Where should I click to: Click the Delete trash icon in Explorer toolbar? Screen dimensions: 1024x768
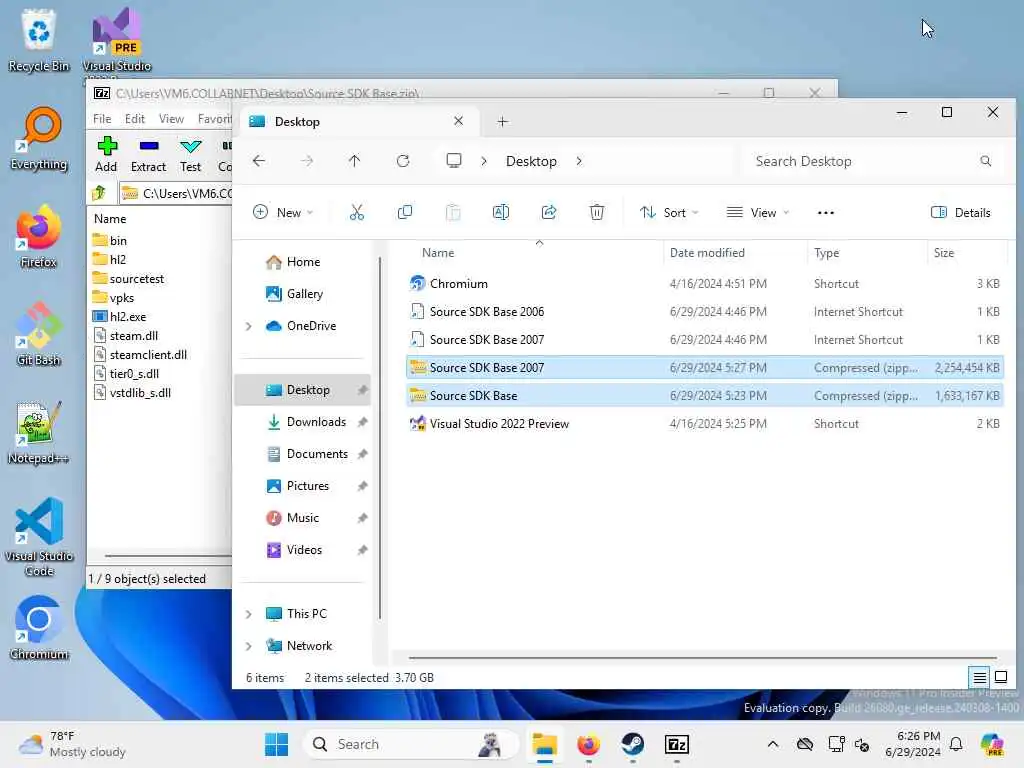[597, 212]
